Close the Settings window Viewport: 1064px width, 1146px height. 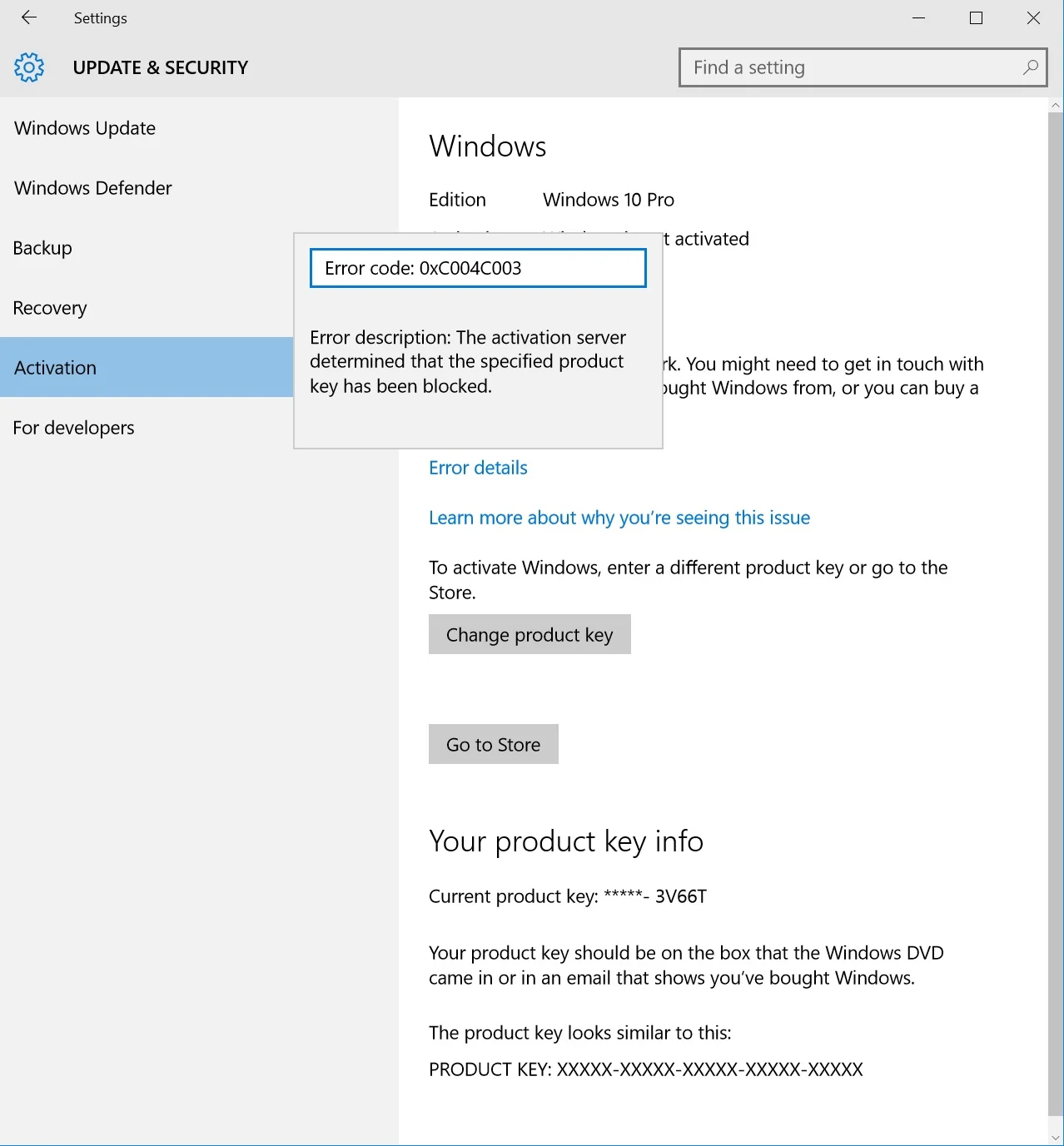point(1033,17)
